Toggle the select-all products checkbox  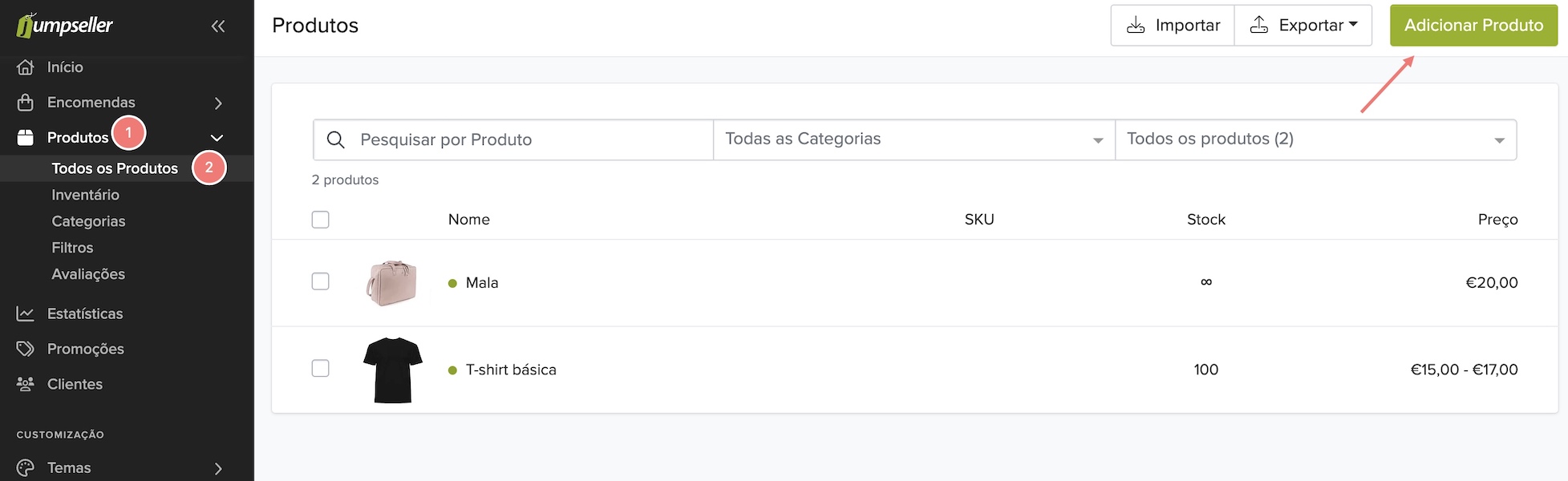(320, 220)
